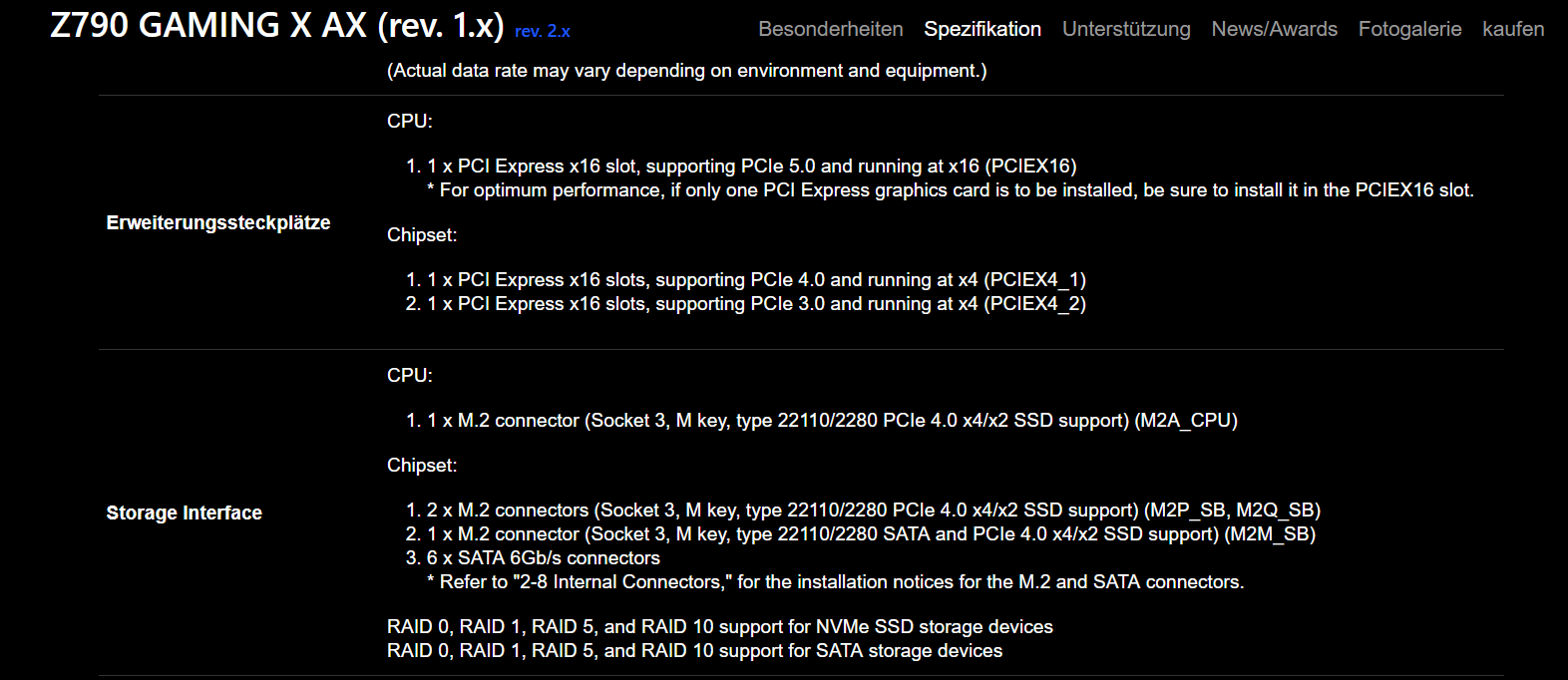1568x680 pixels.
Task: Select the Storage Interface row label
Action: tap(185, 512)
